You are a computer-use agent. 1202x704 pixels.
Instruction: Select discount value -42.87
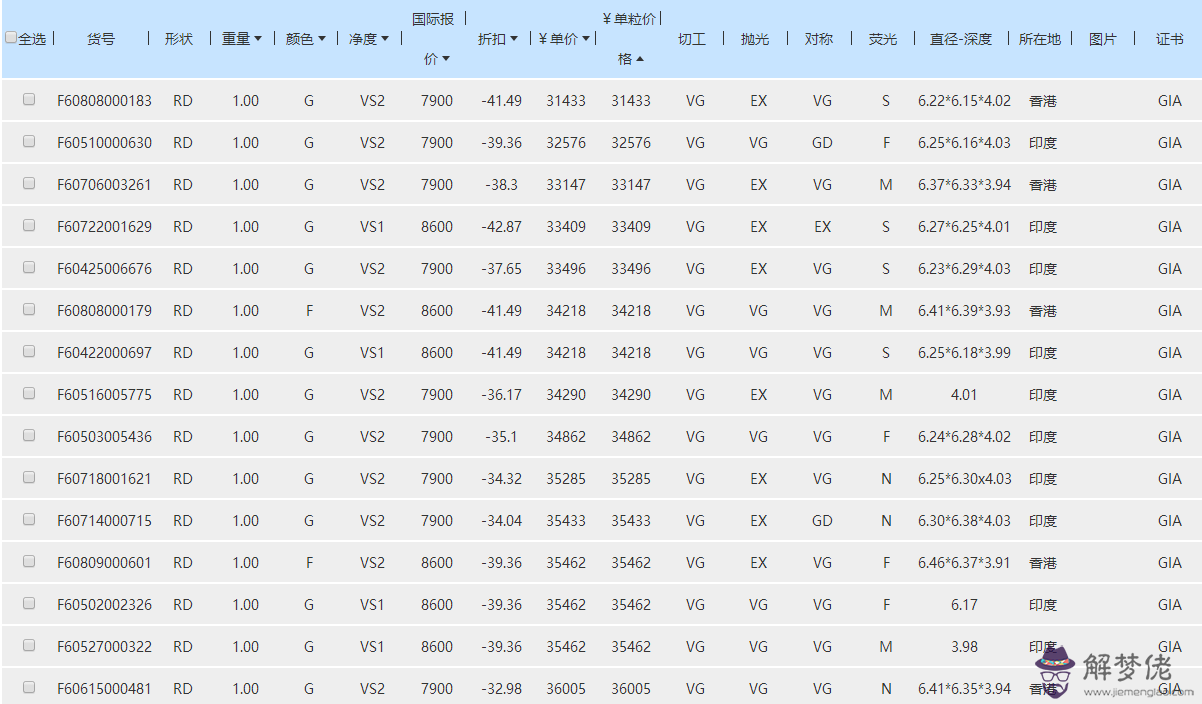501,227
